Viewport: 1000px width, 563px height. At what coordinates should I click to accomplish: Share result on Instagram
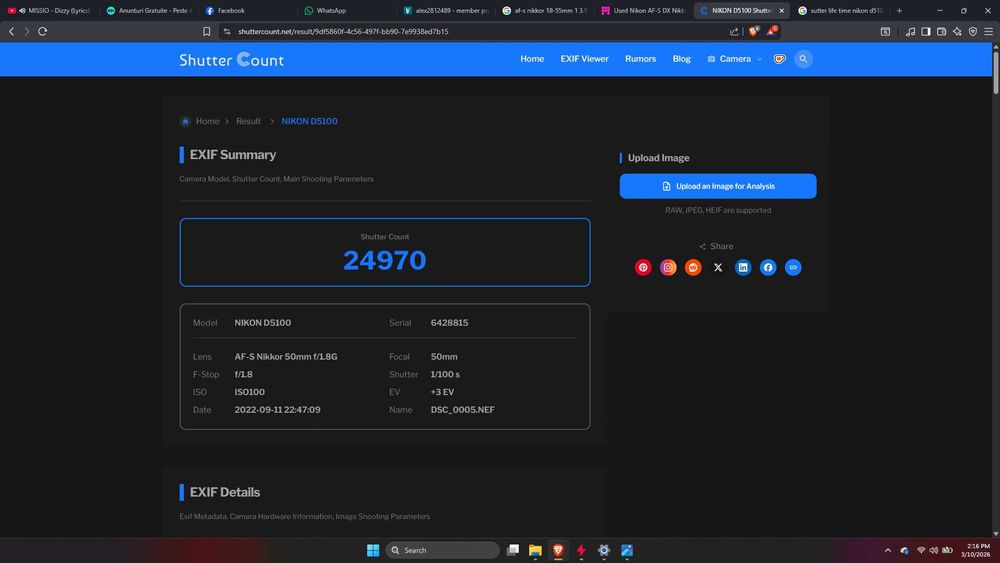(668, 268)
